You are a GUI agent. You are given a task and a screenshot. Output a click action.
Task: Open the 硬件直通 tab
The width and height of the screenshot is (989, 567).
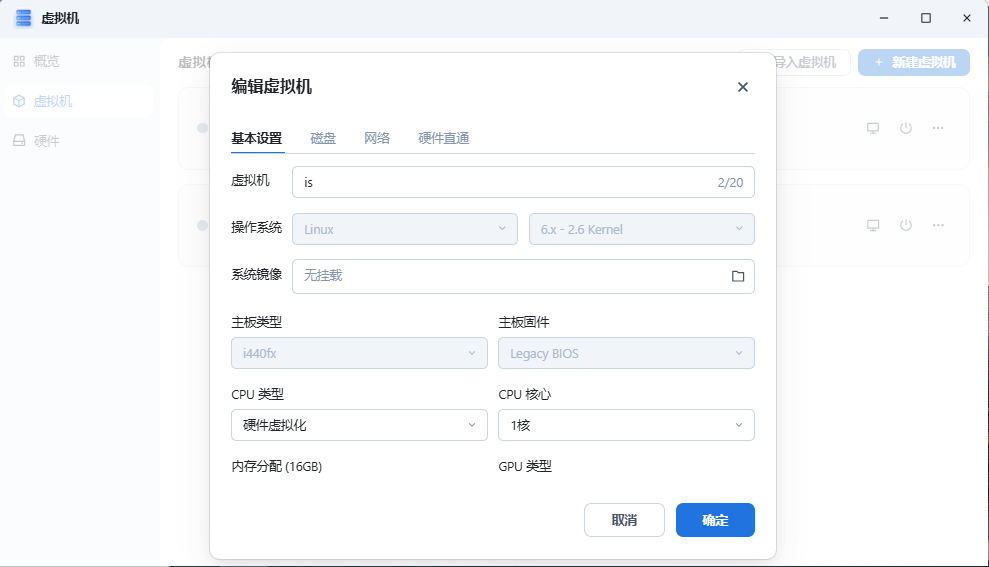443,138
